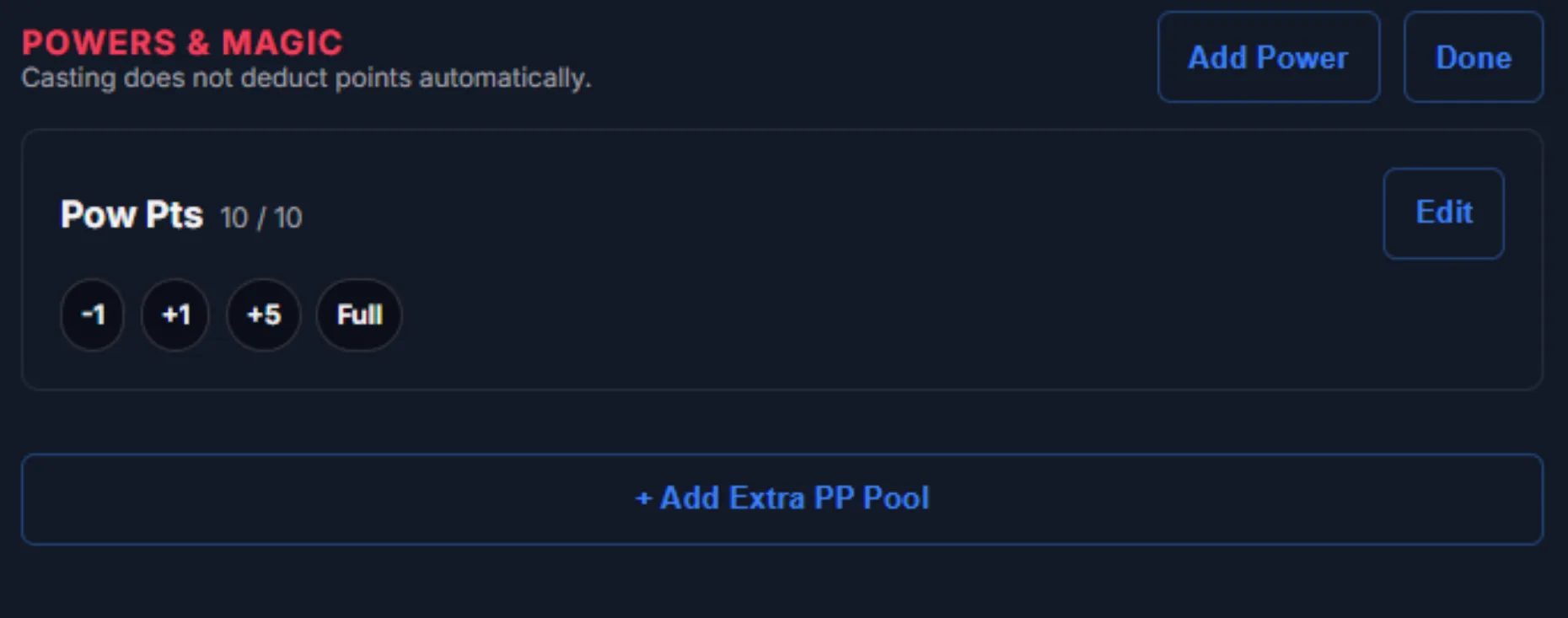This screenshot has height=618, width=1568.
Task: Modify the Pow Pts pool settings
Action: click(x=1444, y=213)
